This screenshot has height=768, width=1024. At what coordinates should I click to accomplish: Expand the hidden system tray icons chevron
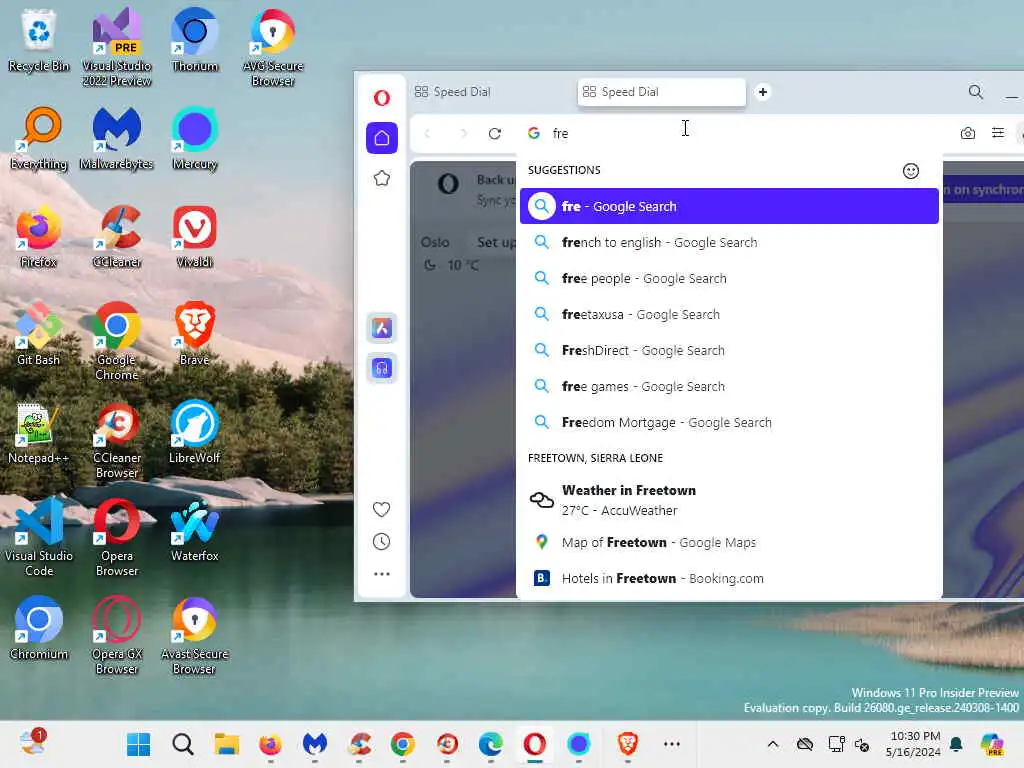click(773, 744)
